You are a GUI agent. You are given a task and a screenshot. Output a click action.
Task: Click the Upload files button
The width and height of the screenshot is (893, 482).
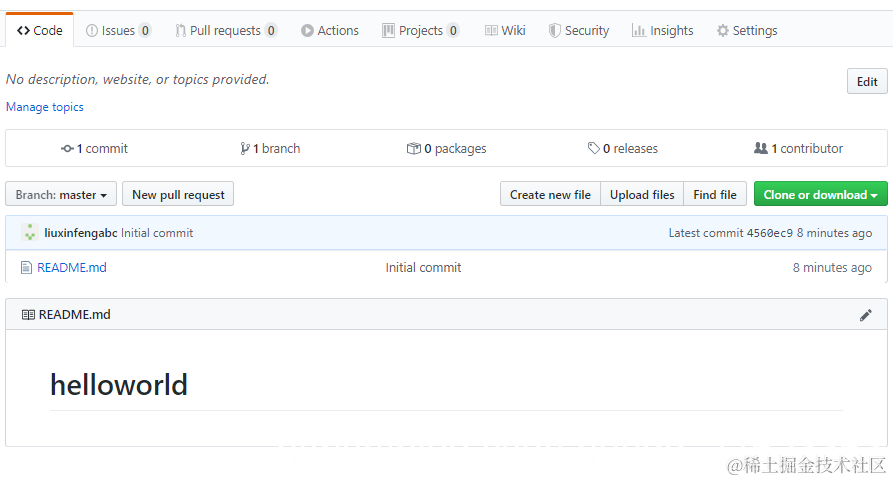pos(642,194)
